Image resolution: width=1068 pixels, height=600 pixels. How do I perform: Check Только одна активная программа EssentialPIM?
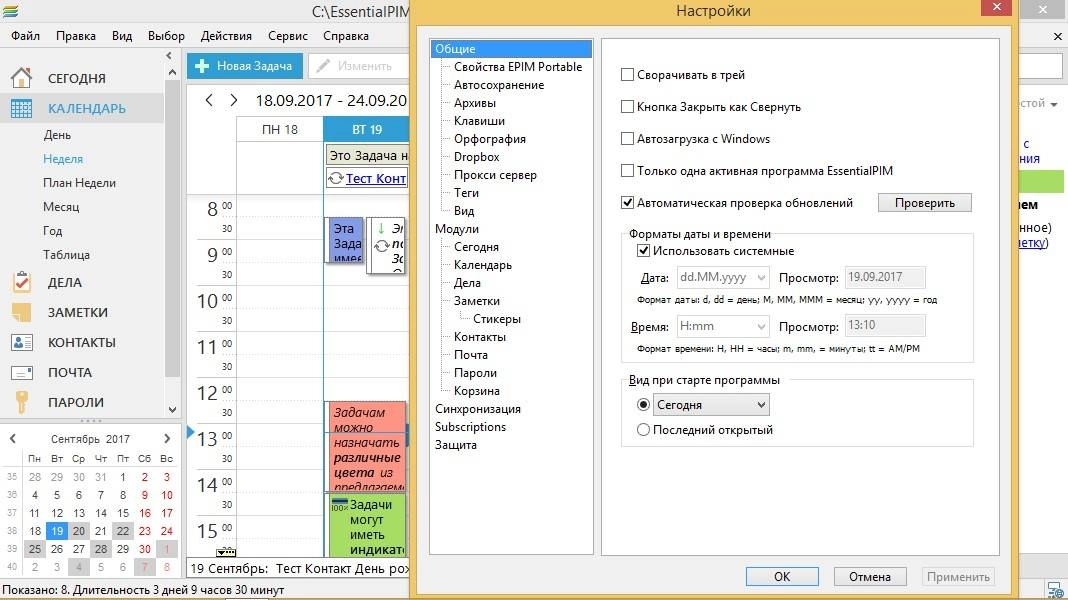[627, 171]
